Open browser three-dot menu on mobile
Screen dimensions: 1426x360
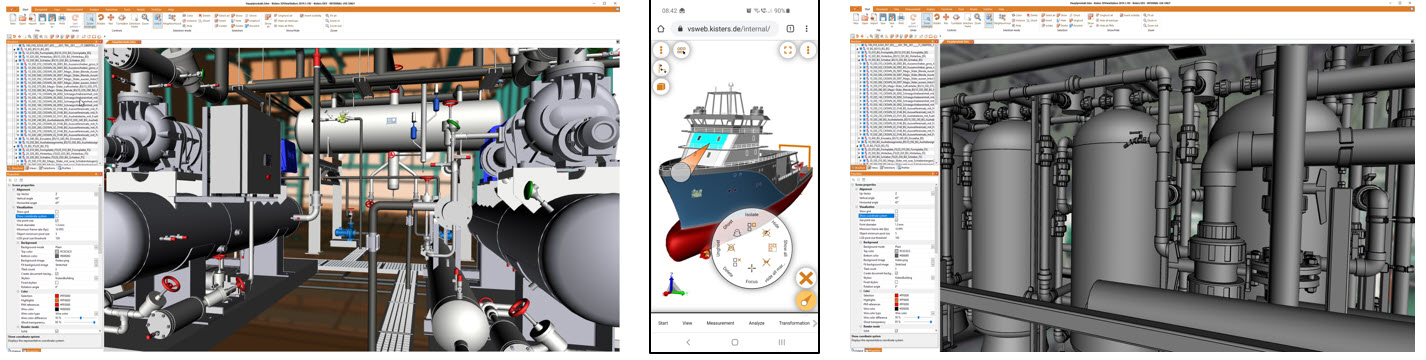807,29
